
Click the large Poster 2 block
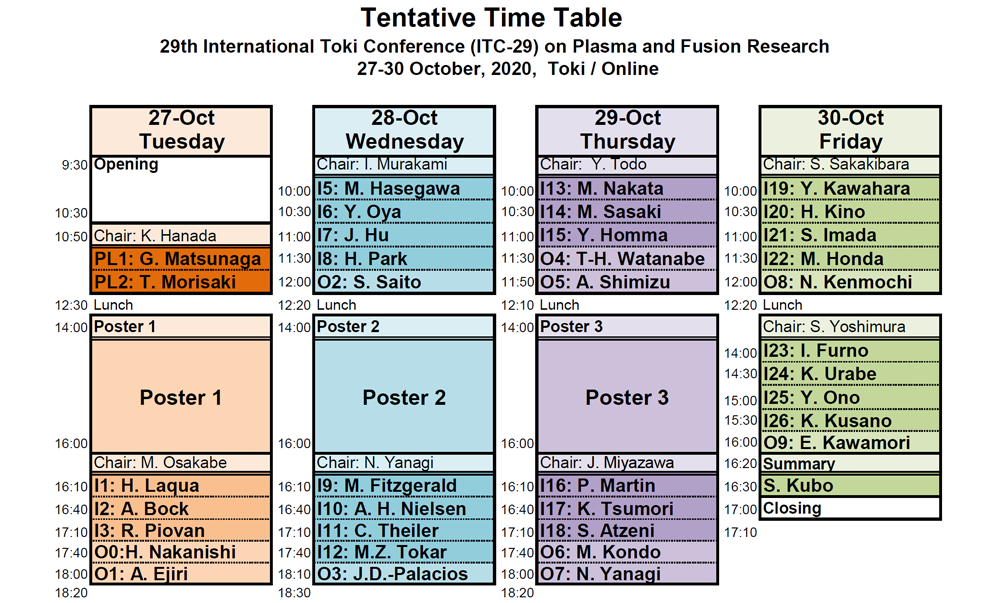[x=404, y=396]
